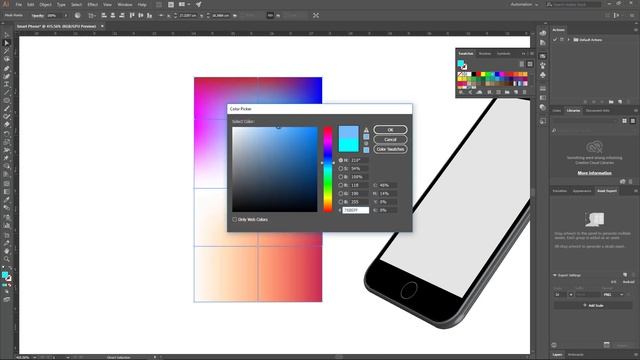Toggle the Default Actions checkmark in Actions panel
This screenshot has height=360, width=640.
(x=555, y=40)
